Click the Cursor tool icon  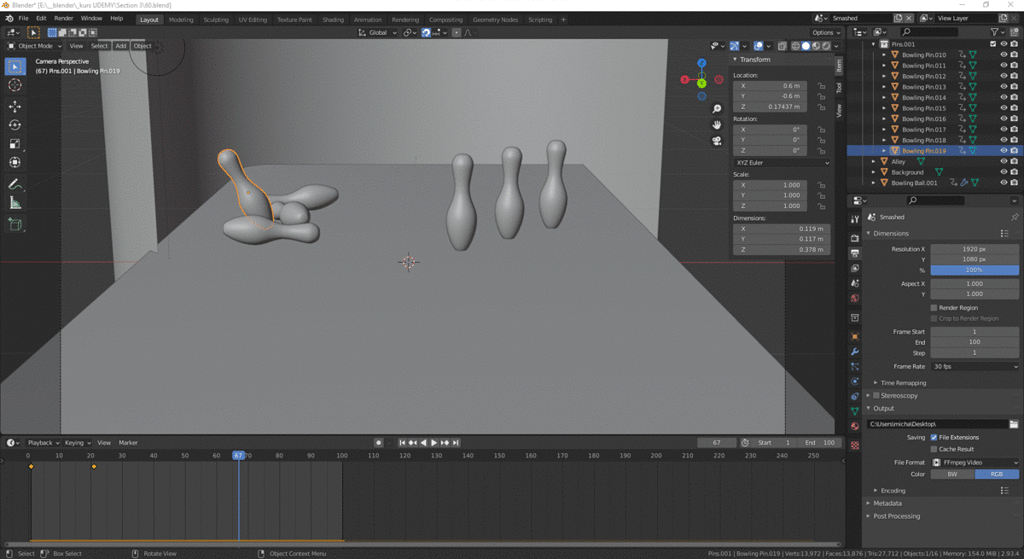15,85
